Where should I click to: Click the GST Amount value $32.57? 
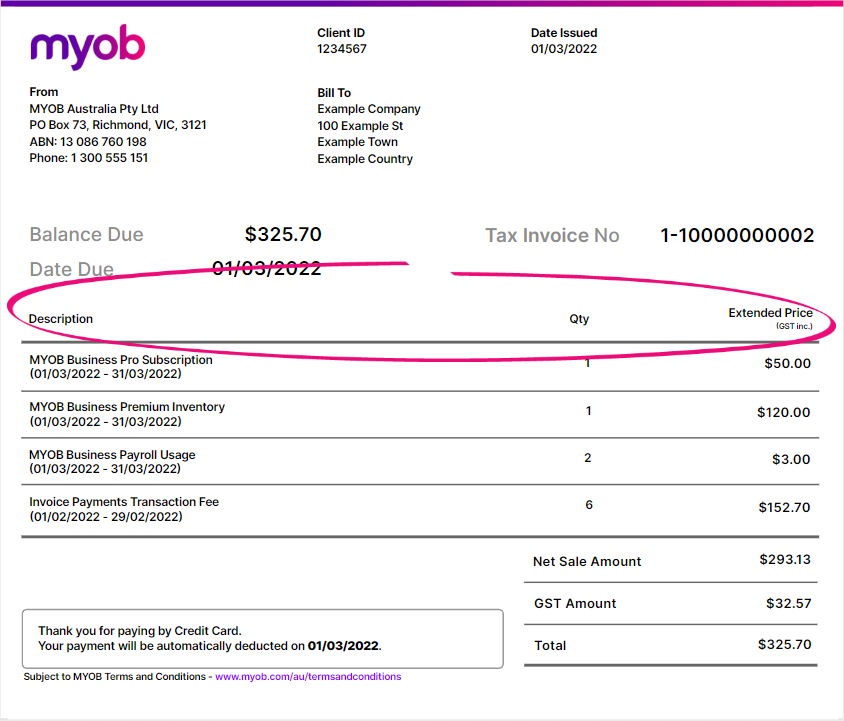[789, 603]
